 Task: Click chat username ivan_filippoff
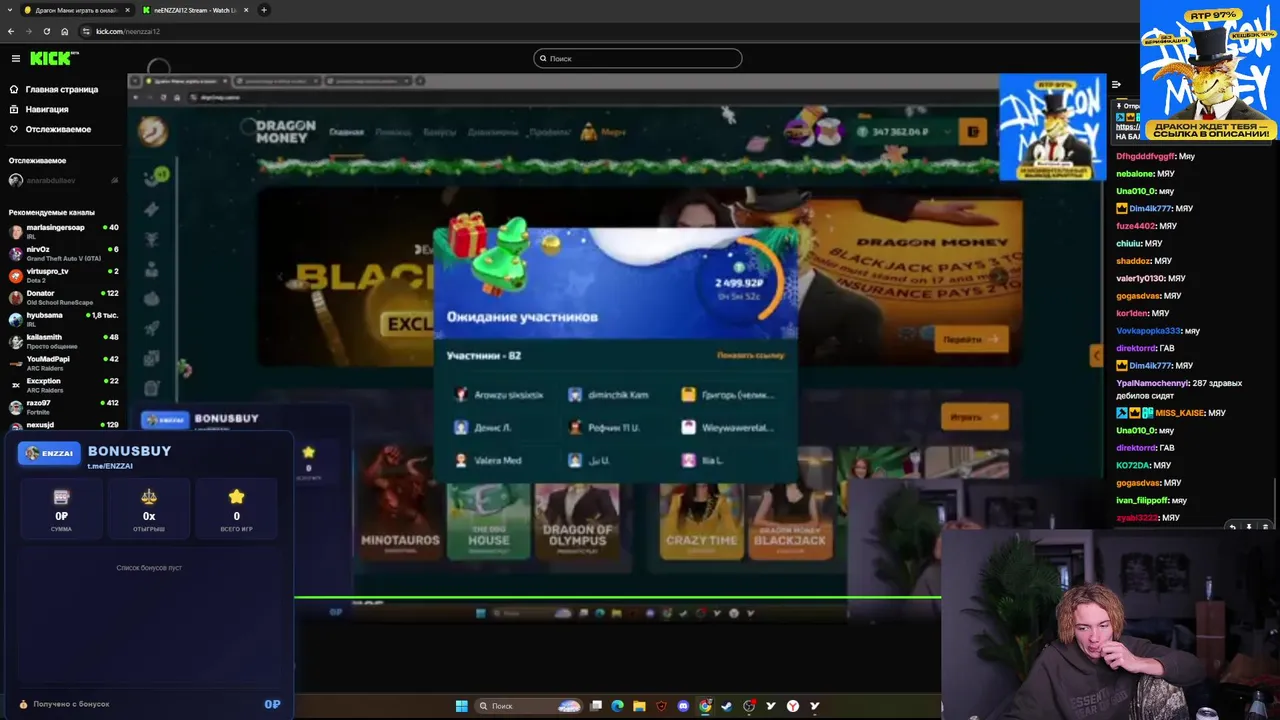(x=1141, y=500)
